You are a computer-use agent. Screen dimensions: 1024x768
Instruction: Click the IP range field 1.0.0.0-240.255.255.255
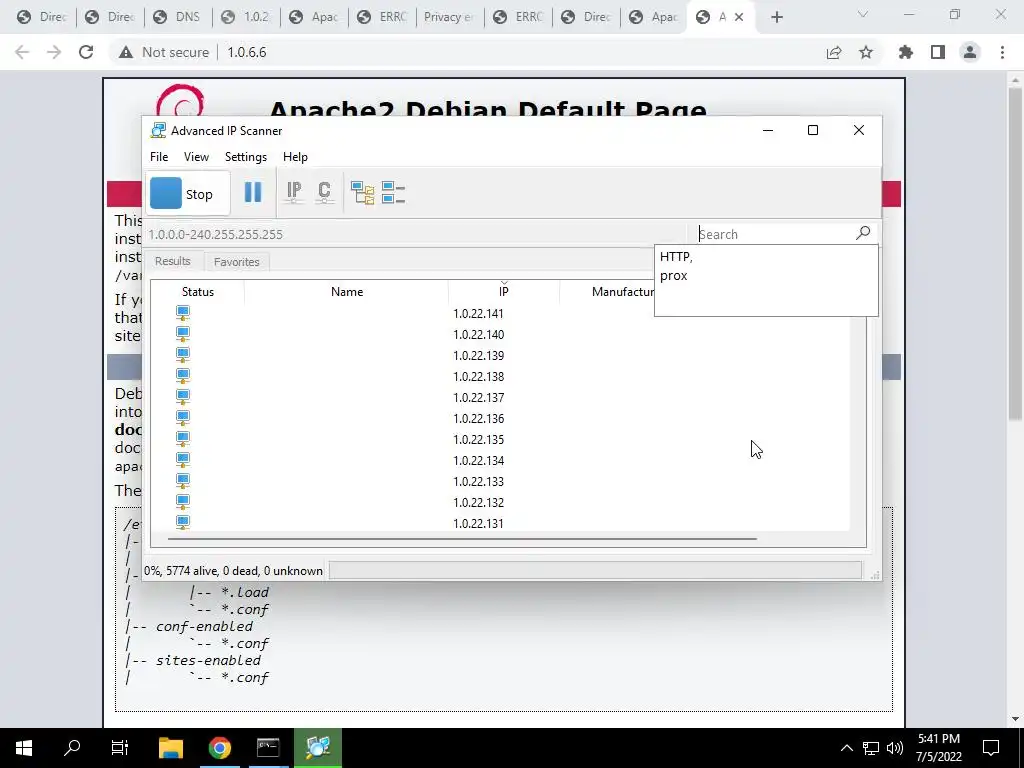415,234
